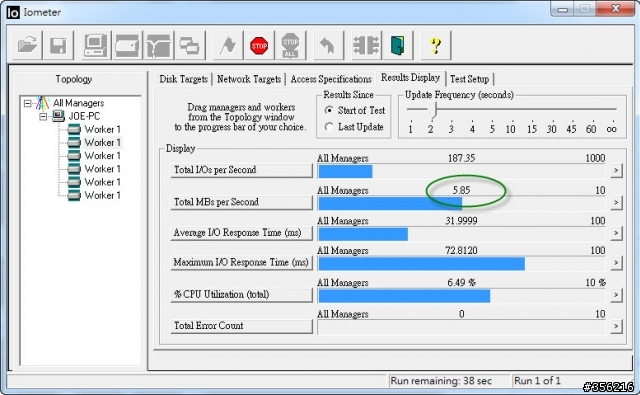The width and height of the screenshot is (640, 395).
Task: Click the Stop All tests icon
Action: [x=290, y=45]
